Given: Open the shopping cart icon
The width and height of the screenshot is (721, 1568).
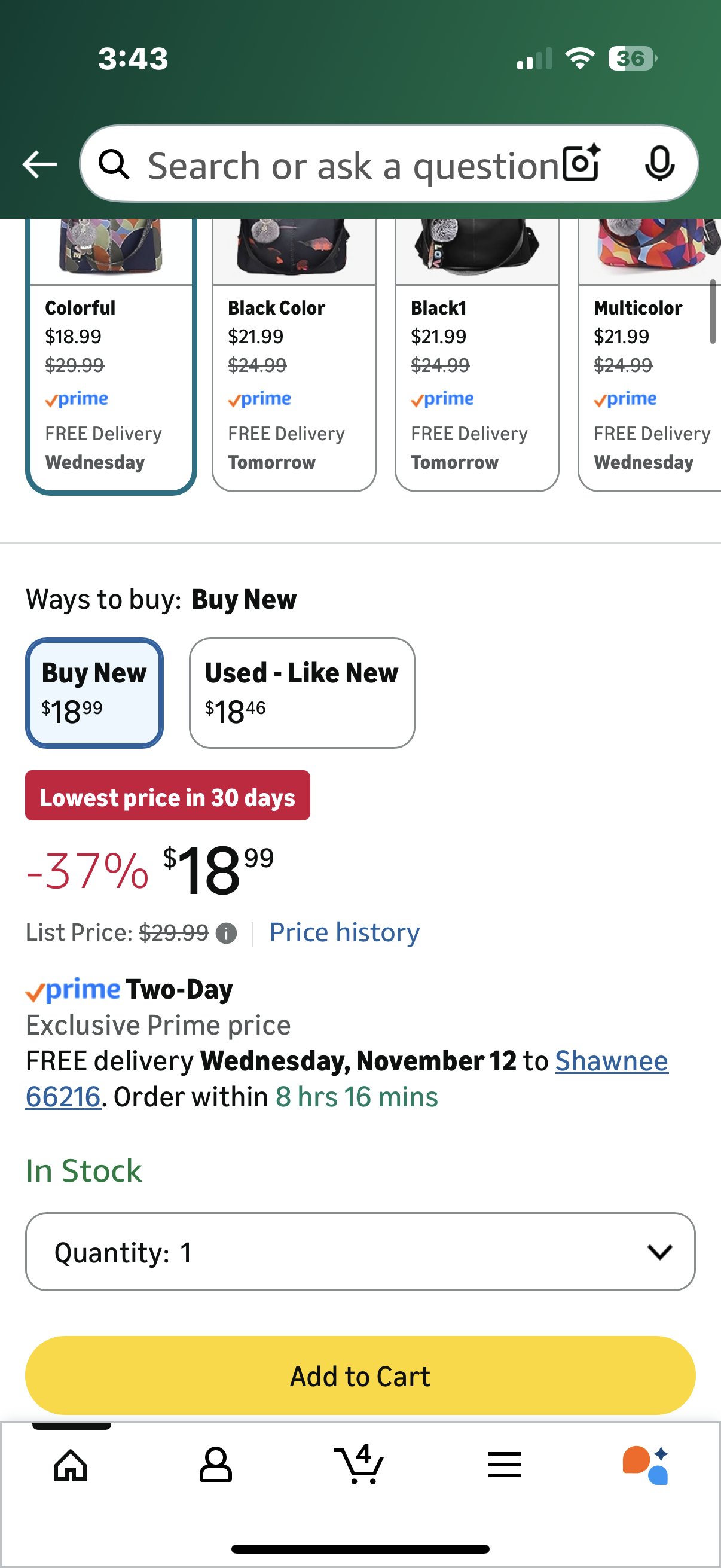Looking at the screenshot, I should (x=359, y=1464).
